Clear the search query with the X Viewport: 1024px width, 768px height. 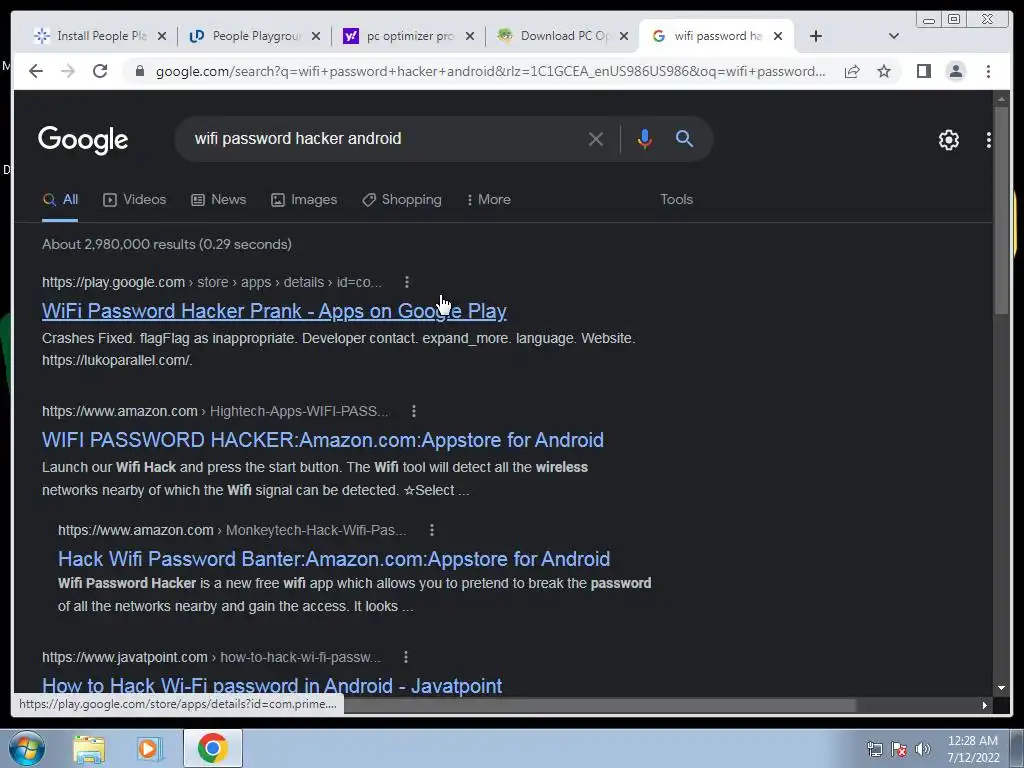pos(596,139)
